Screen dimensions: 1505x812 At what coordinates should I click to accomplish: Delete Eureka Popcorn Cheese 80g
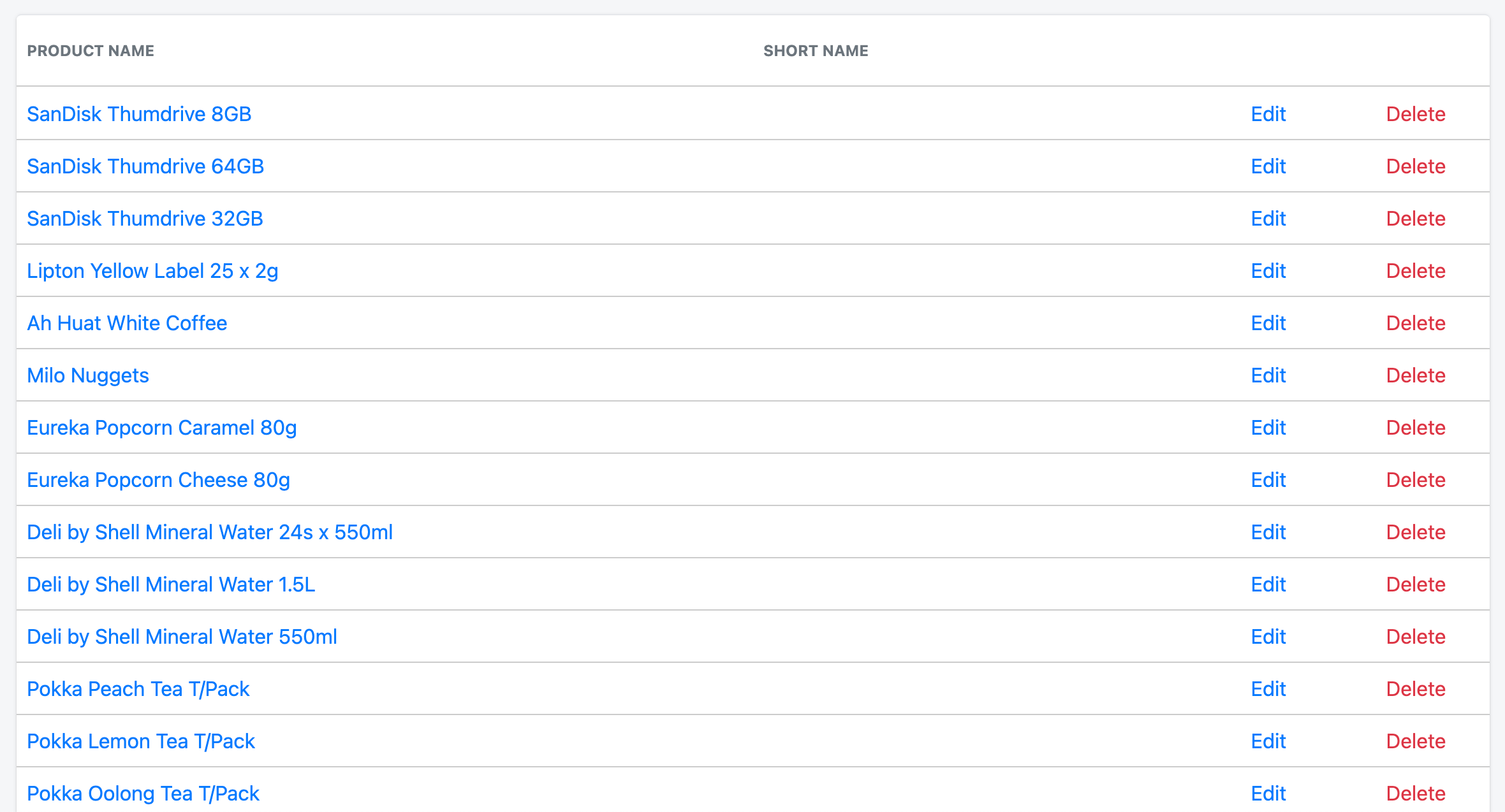click(1416, 480)
